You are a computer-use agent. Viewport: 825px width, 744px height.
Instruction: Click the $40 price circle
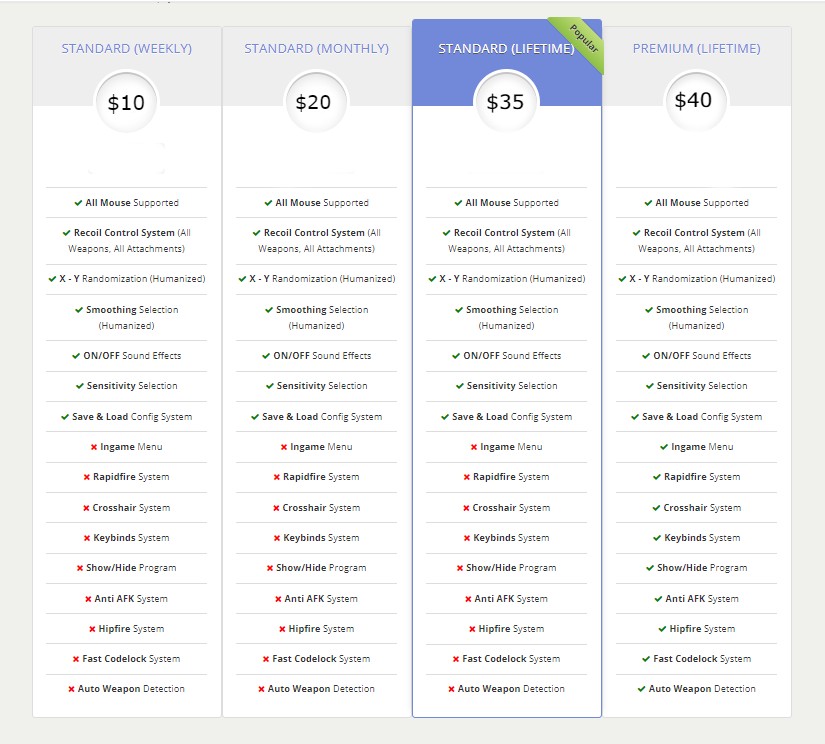click(x=696, y=100)
